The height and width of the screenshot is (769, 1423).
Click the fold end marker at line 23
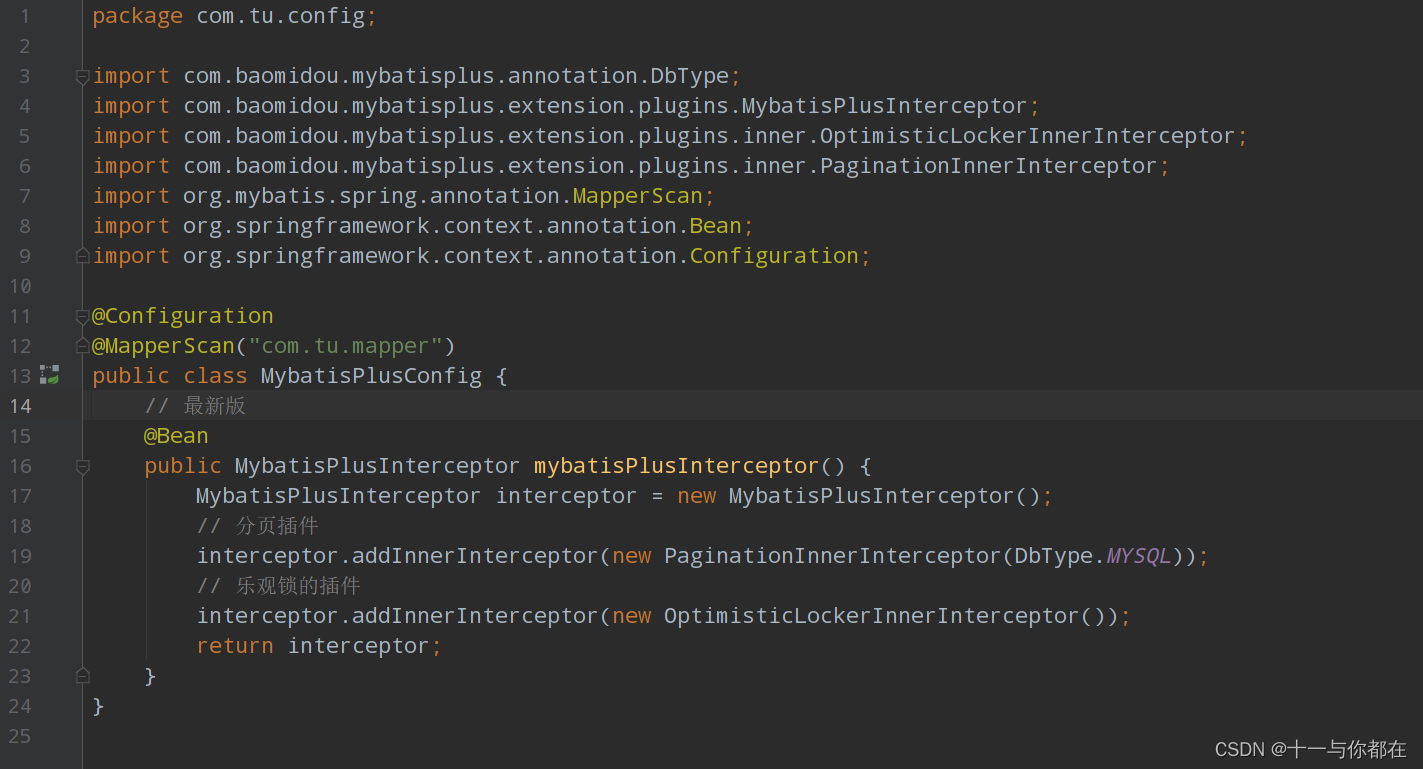tap(83, 676)
